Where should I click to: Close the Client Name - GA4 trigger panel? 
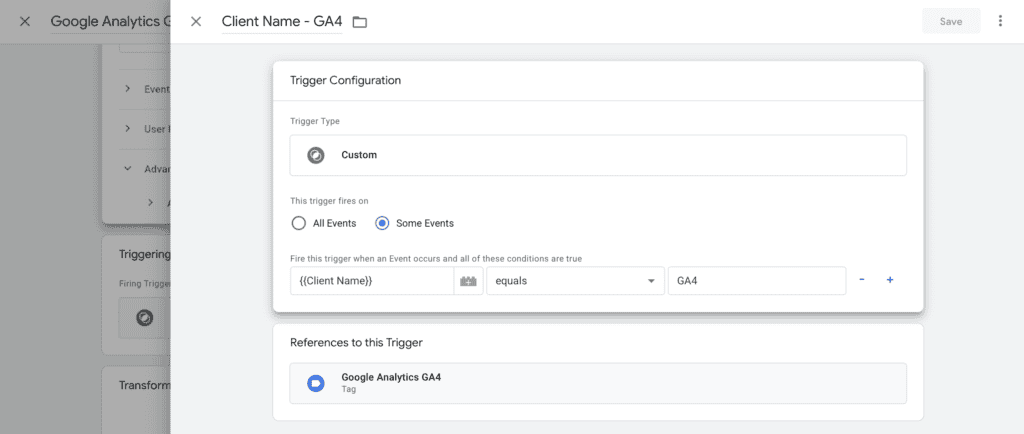coord(196,21)
